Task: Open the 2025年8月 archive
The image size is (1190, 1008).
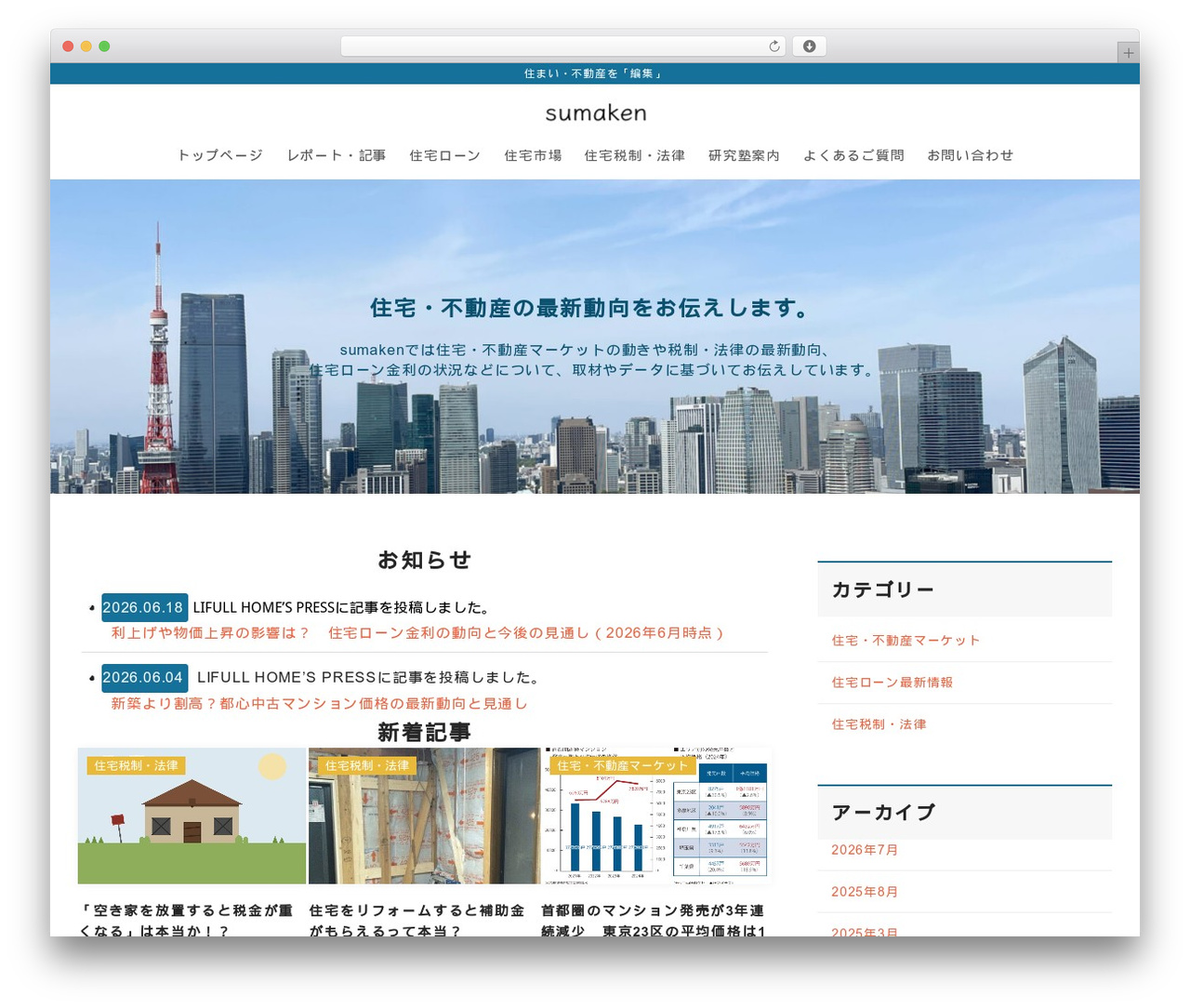Action: [x=865, y=892]
